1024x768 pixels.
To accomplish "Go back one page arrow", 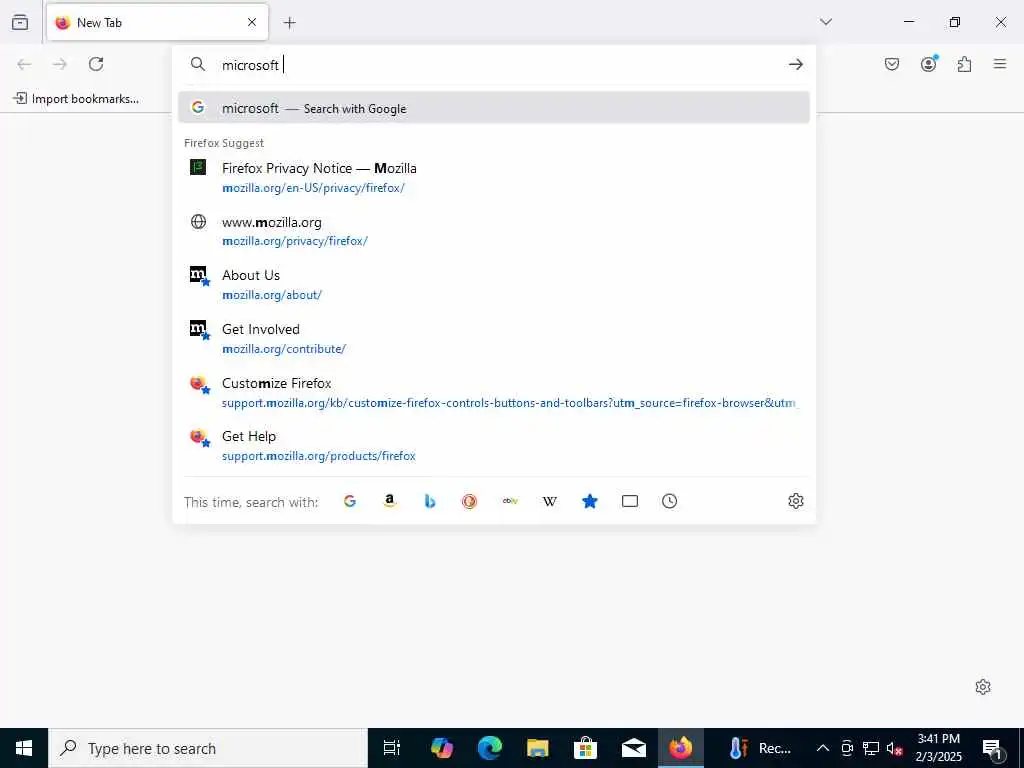I will click(x=24, y=64).
